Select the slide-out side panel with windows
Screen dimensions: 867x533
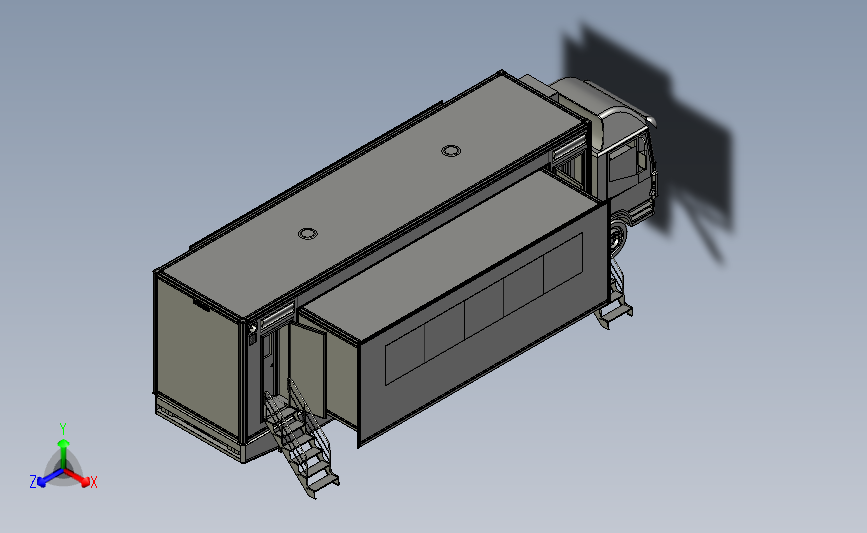[x=483, y=322]
